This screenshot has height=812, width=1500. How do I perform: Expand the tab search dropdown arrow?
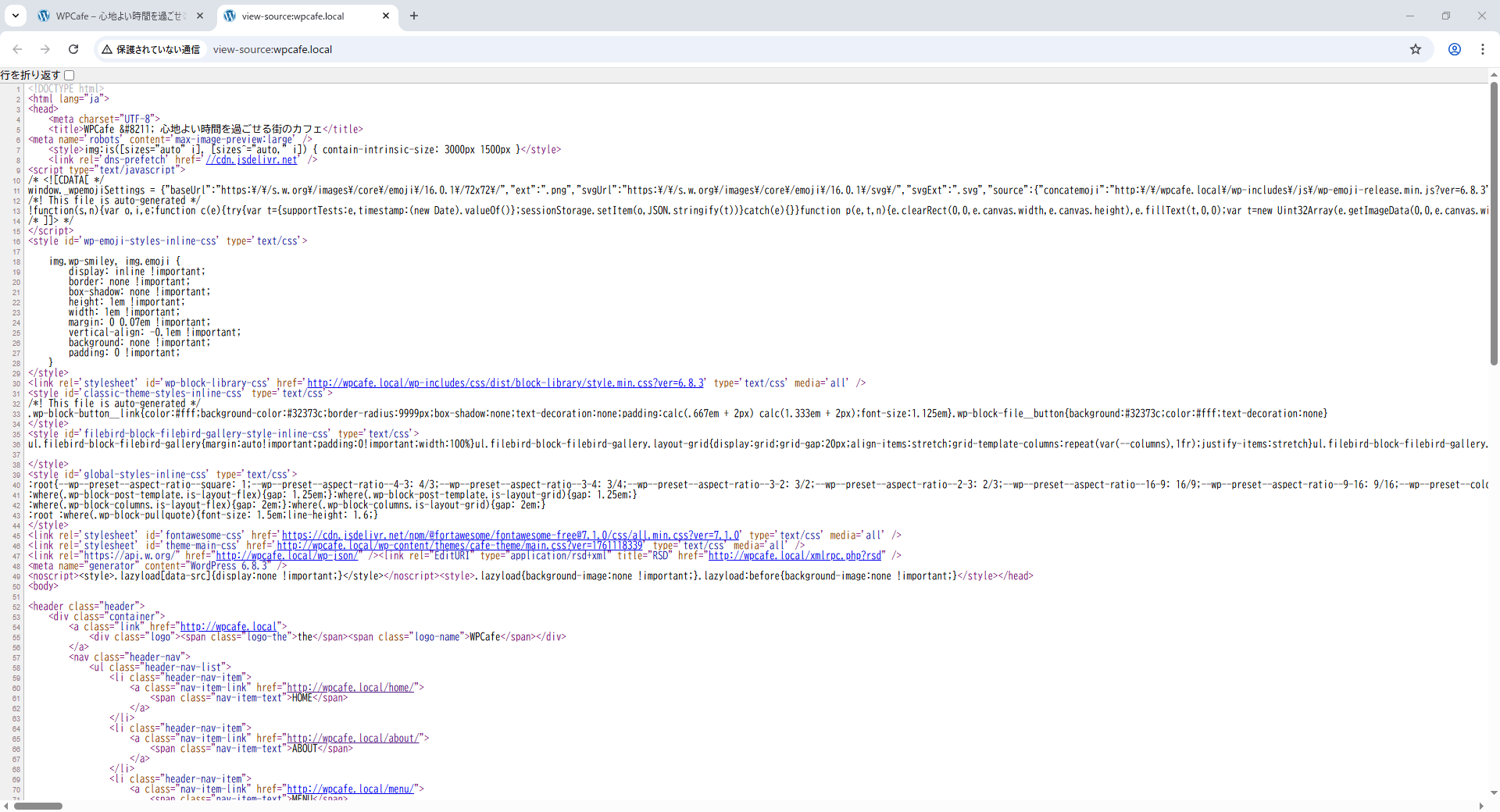pyautogui.click(x=15, y=16)
